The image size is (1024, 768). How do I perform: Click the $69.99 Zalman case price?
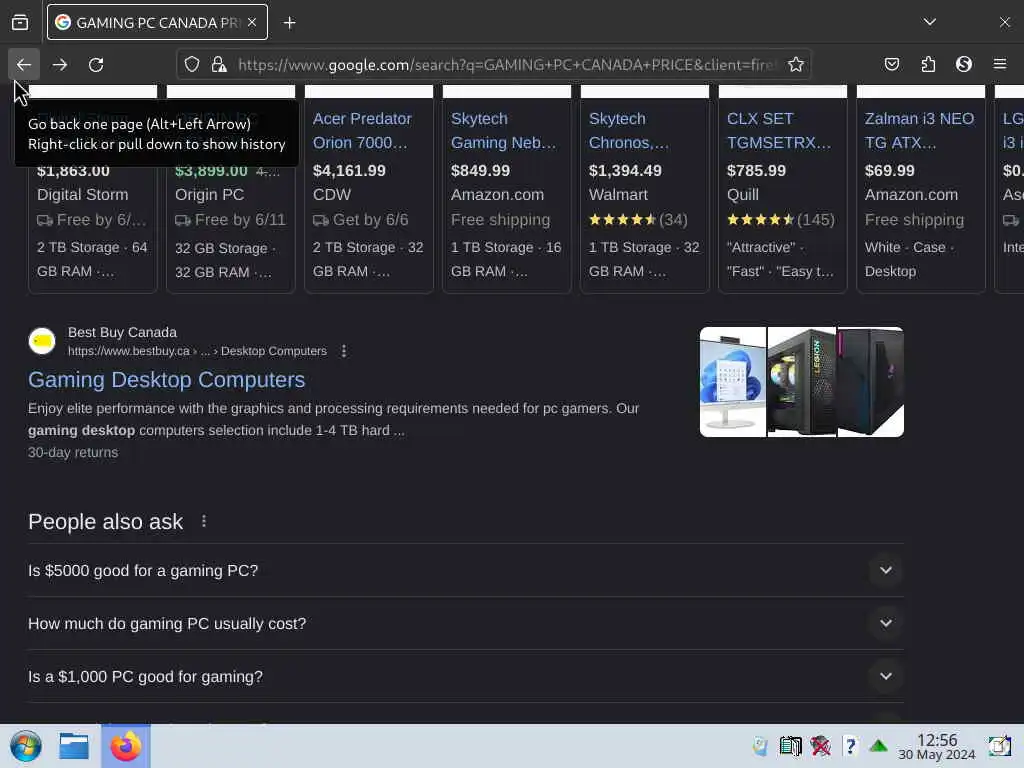pos(889,170)
